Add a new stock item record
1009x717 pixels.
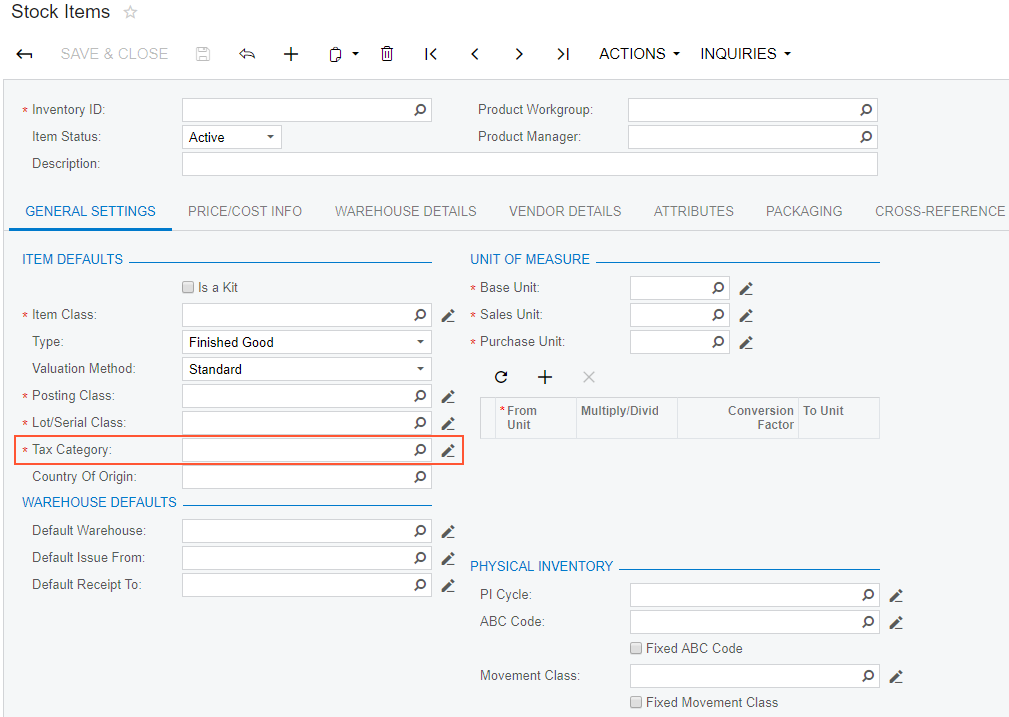[291, 54]
